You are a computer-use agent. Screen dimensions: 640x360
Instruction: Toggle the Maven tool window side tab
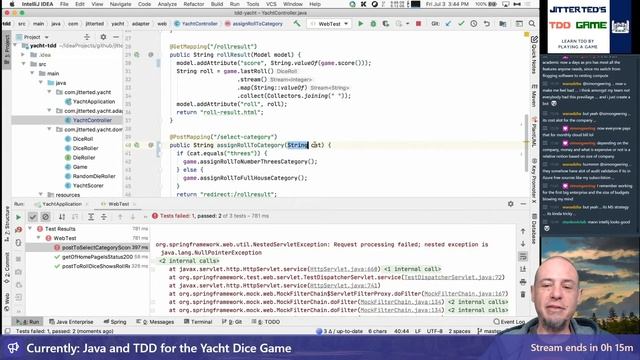[534, 96]
